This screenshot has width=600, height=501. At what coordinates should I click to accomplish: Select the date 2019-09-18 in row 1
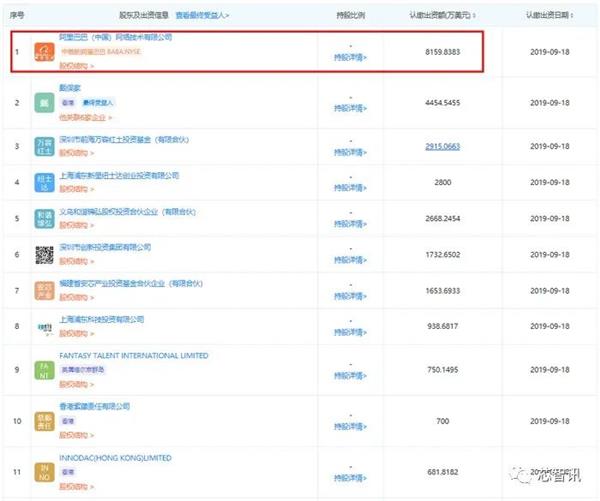pyautogui.click(x=549, y=52)
